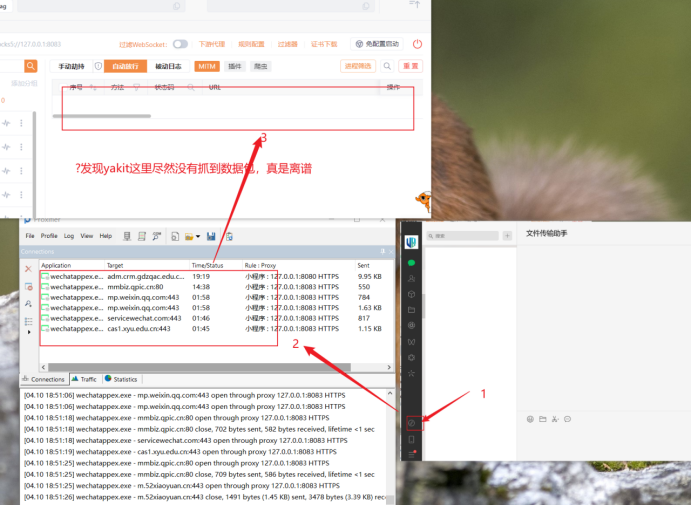The height and width of the screenshot is (505, 691).
Task: Click the sort icon on 序号 column
Action: click(93, 87)
